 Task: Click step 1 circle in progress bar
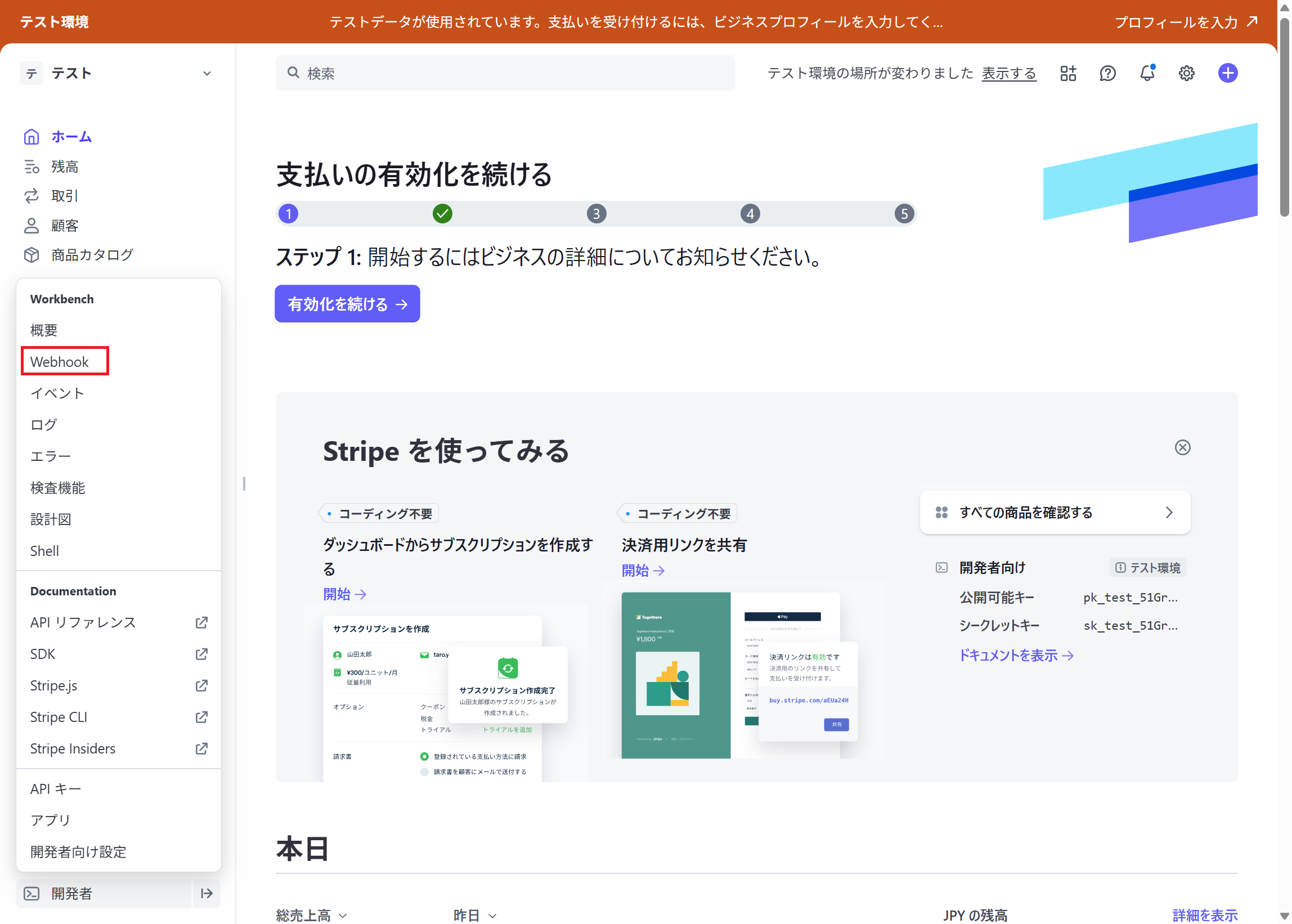point(289,214)
